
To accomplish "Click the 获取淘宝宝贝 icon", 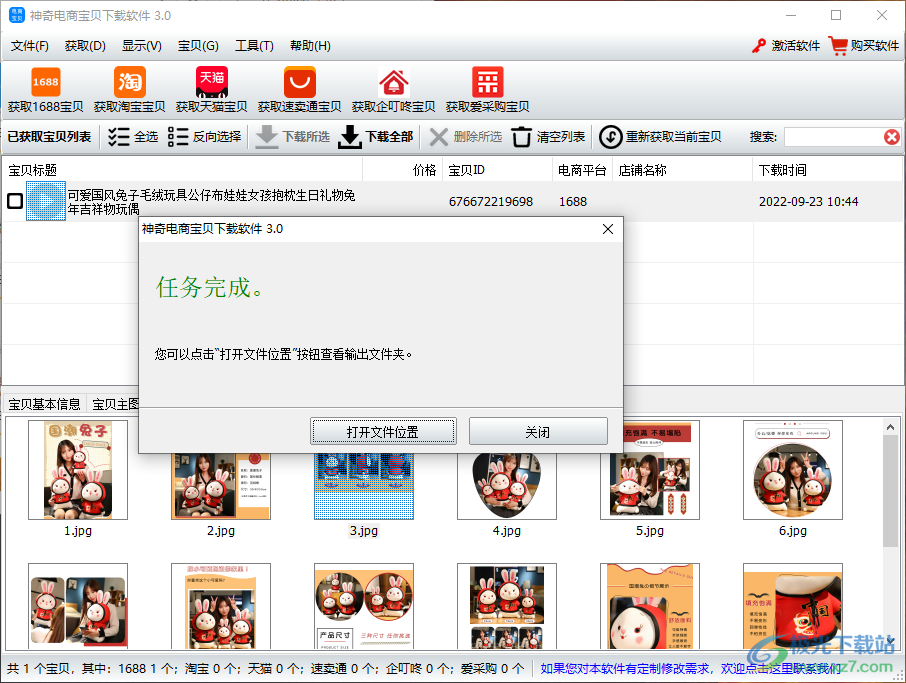I will pyautogui.click(x=129, y=82).
